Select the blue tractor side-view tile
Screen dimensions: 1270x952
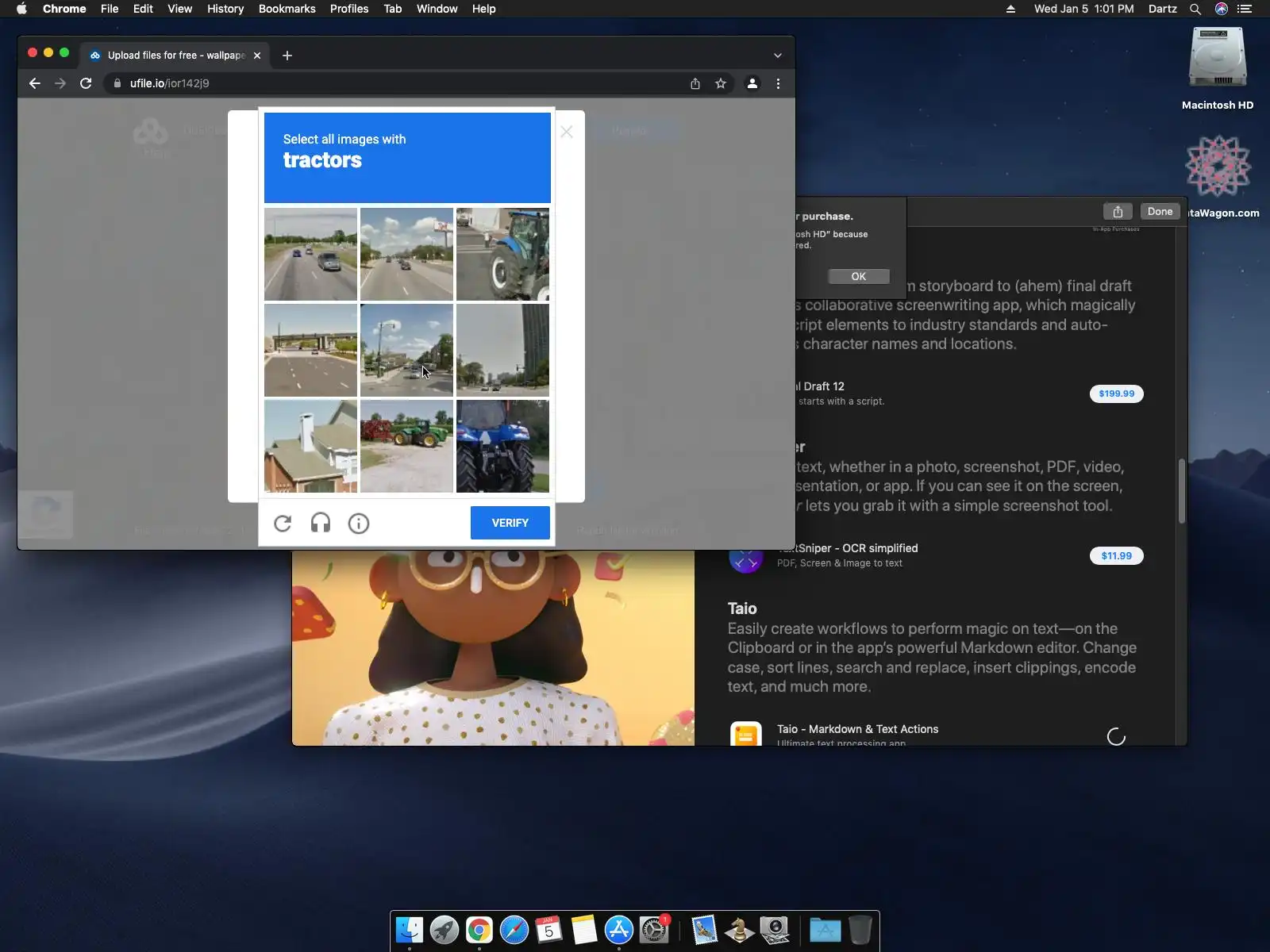tap(502, 255)
